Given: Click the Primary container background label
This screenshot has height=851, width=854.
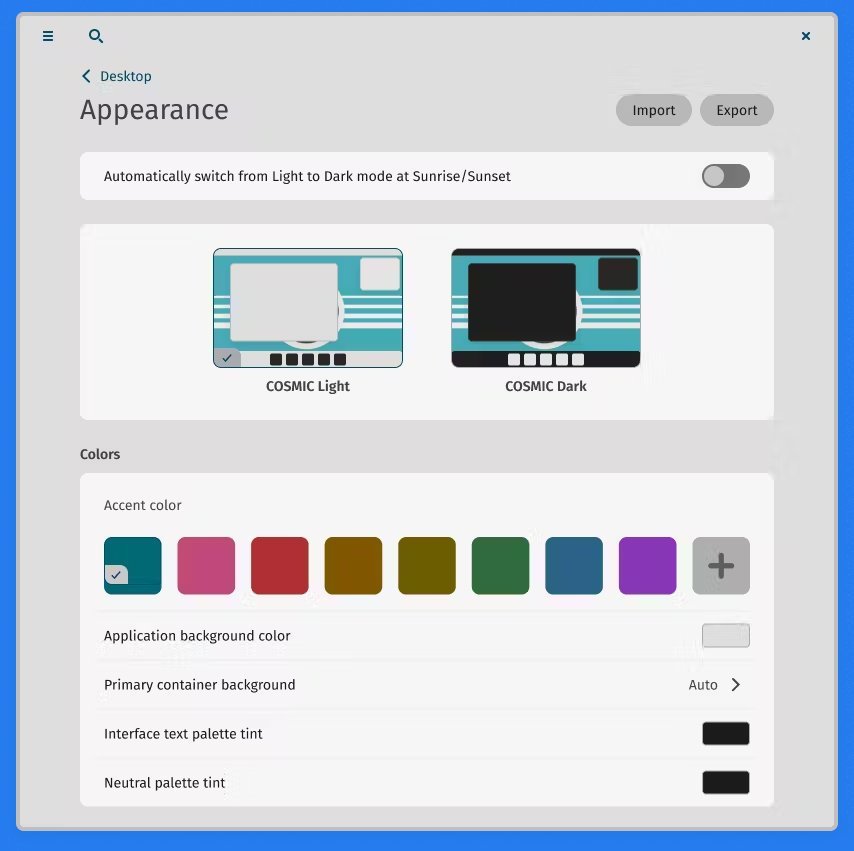Looking at the screenshot, I should click(x=199, y=685).
